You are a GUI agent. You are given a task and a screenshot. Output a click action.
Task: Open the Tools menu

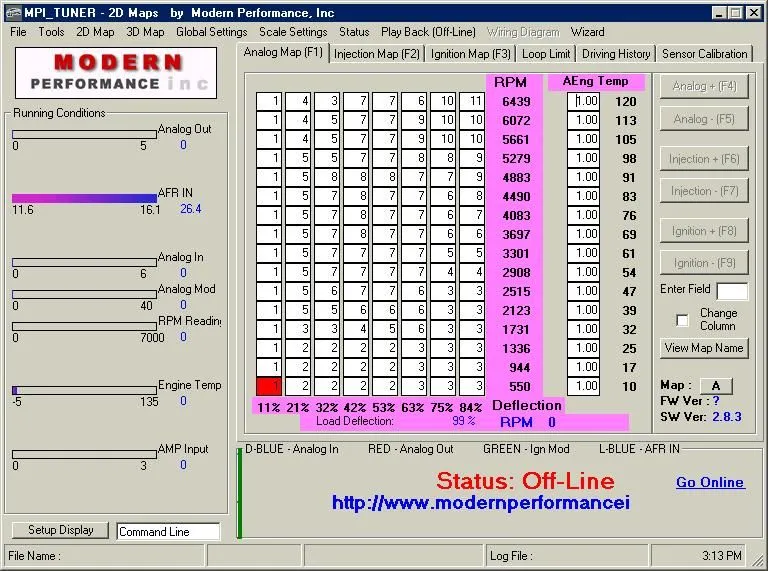(x=51, y=32)
